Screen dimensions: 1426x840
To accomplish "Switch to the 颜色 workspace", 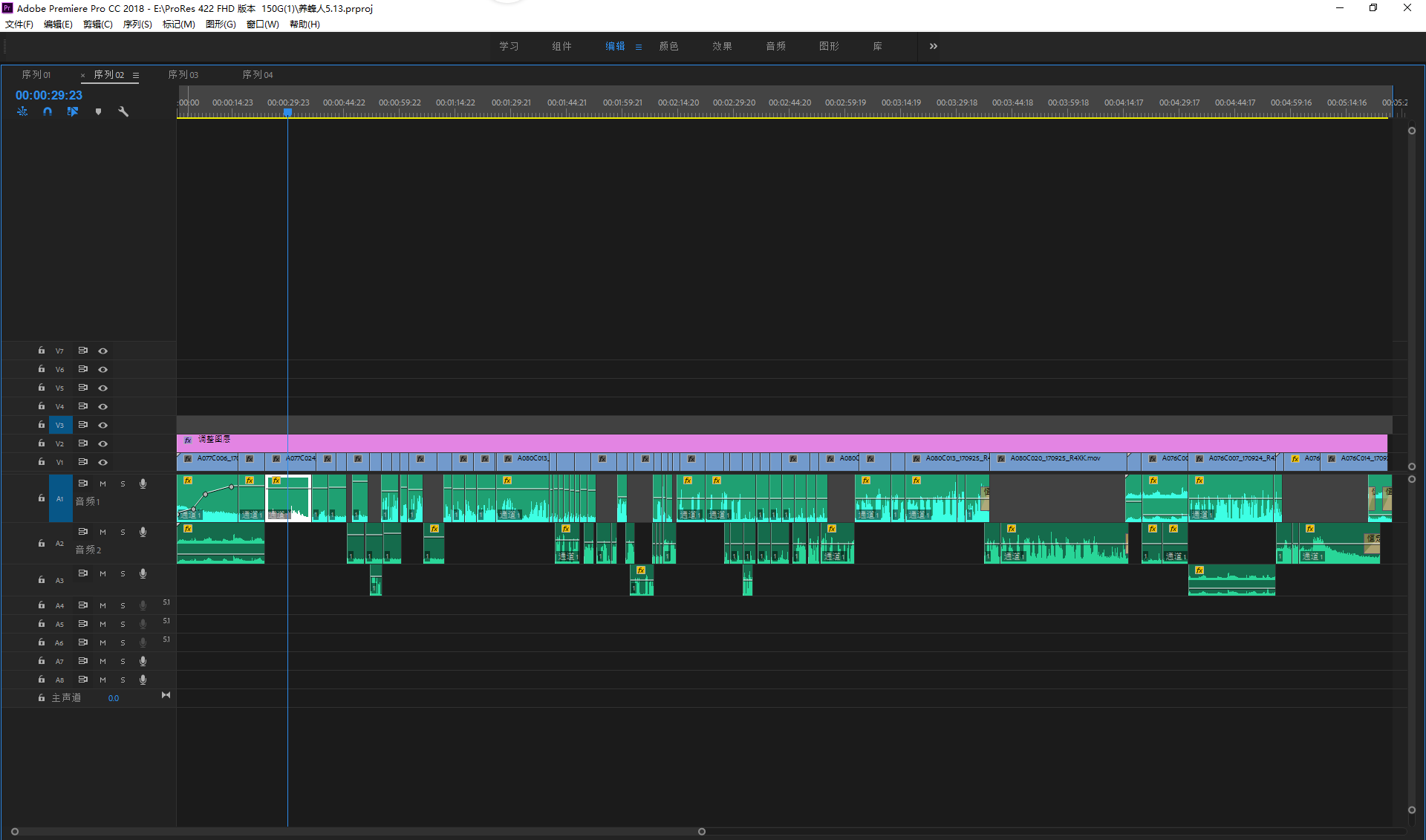I will [x=668, y=46].
